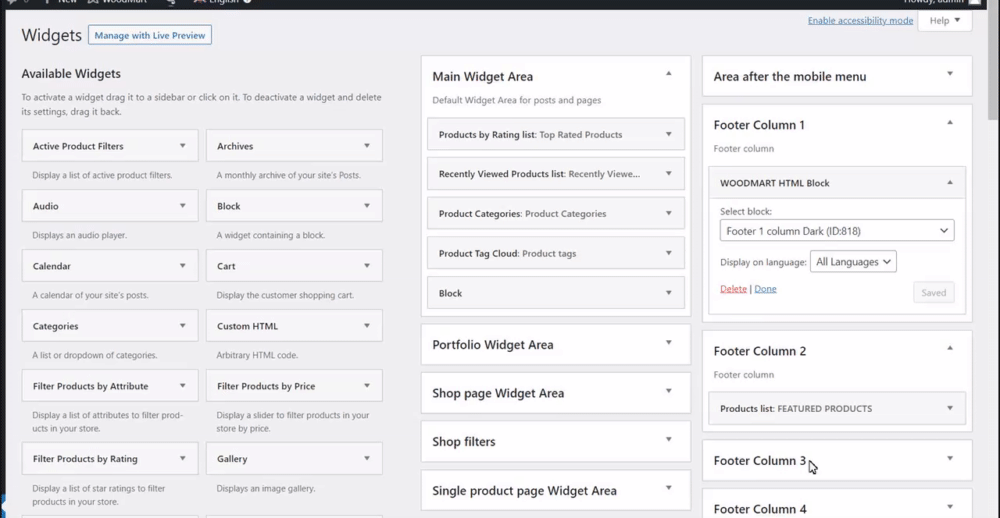Open the Help tab
This screenshot has width=1000, height=518.
tap(944, 21)
